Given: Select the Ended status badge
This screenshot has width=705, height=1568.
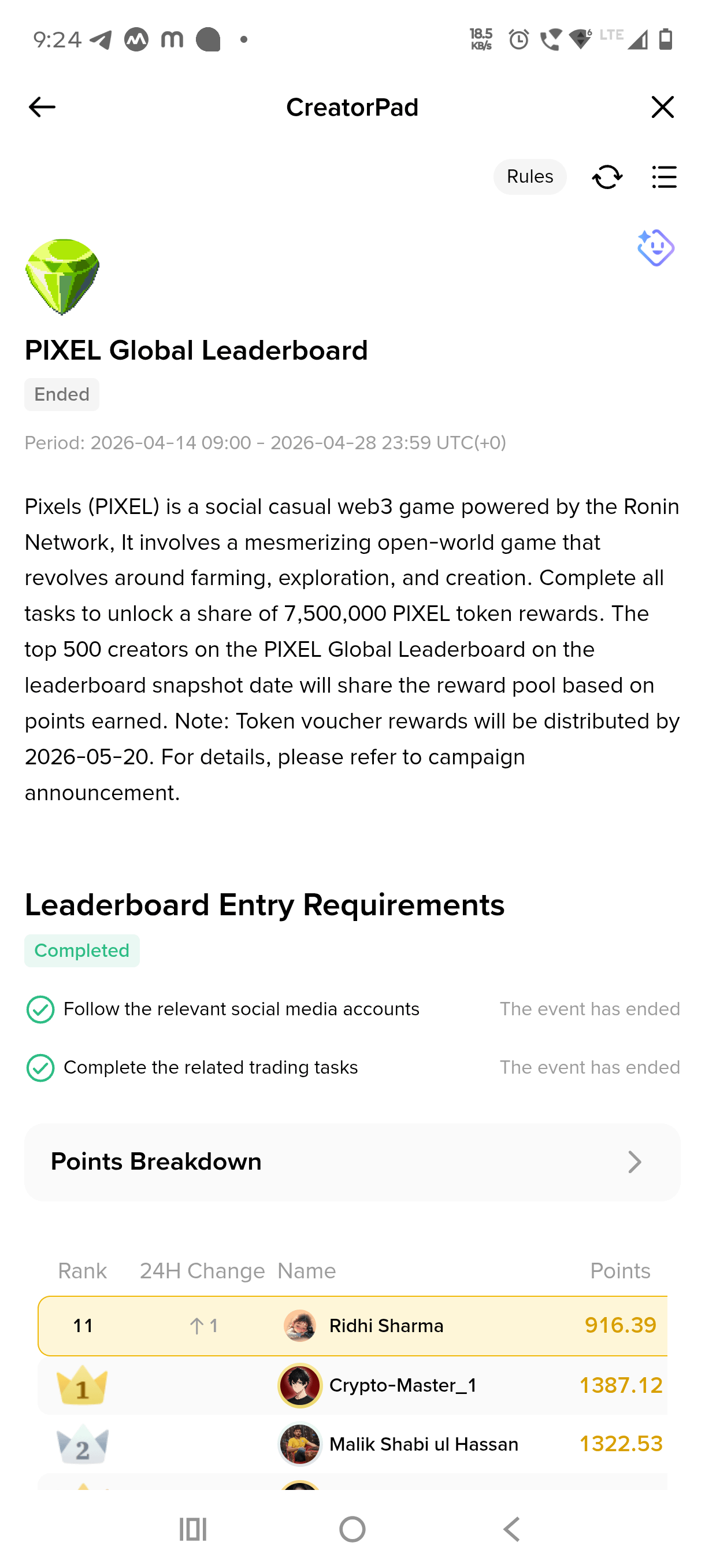Looking at the screenshot, I should (62, 394).
